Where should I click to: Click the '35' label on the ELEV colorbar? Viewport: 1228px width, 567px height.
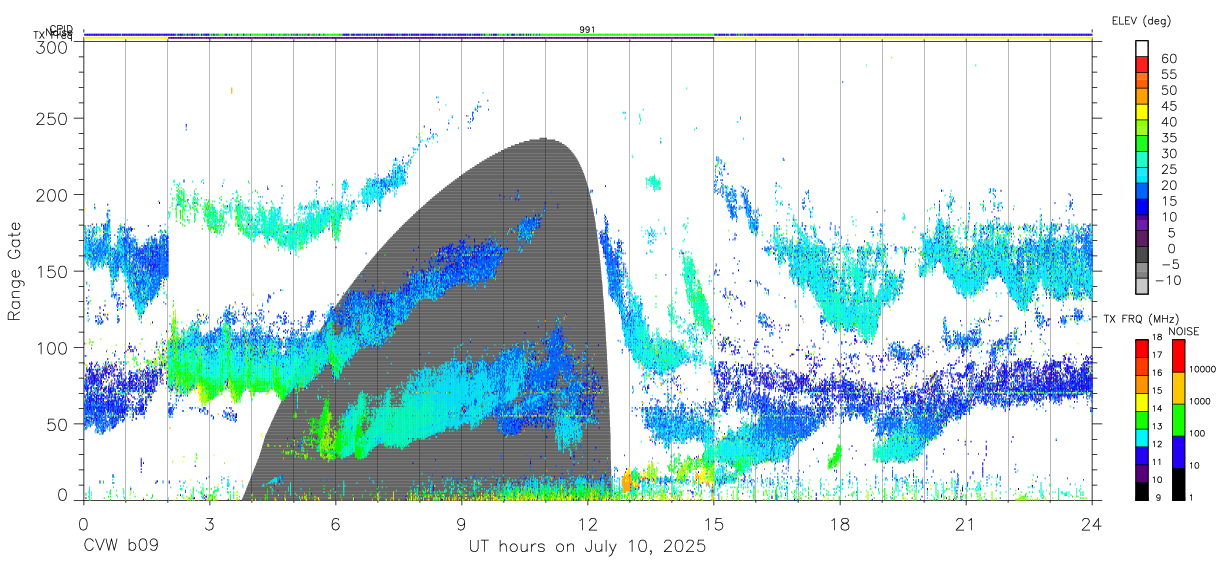[x=1169, y=138]
